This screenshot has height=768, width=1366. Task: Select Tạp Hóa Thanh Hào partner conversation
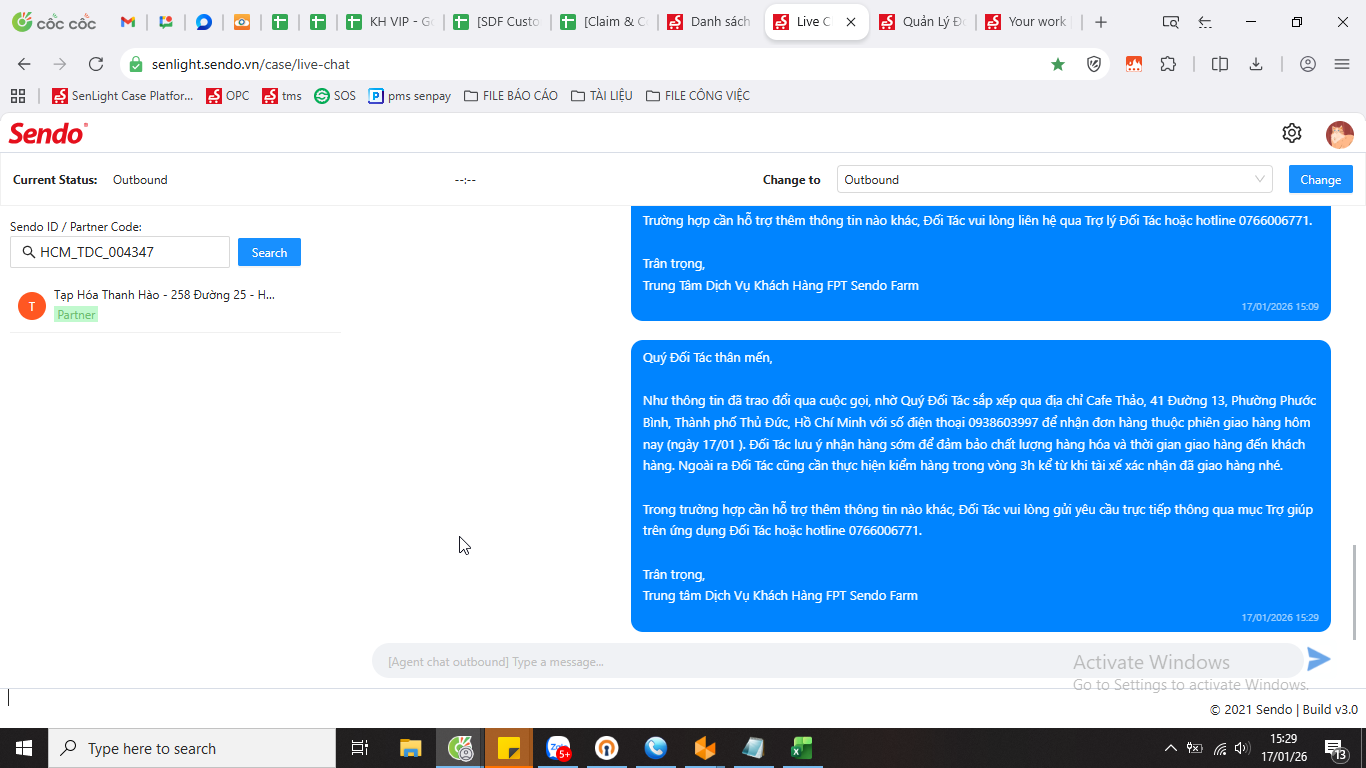pos(175,305)
